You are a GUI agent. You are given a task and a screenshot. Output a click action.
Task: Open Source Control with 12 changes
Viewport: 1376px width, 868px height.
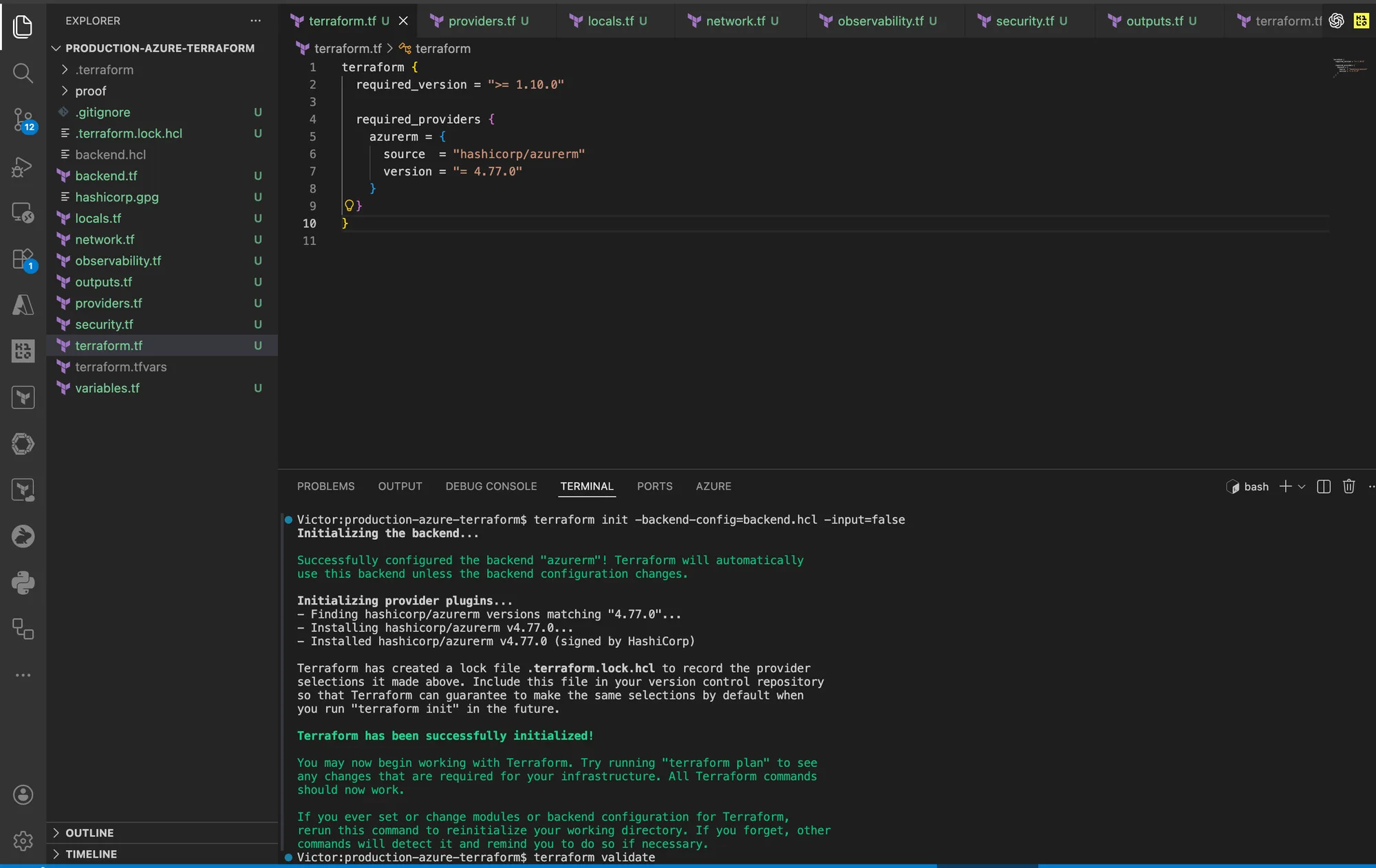coord(23,120)
